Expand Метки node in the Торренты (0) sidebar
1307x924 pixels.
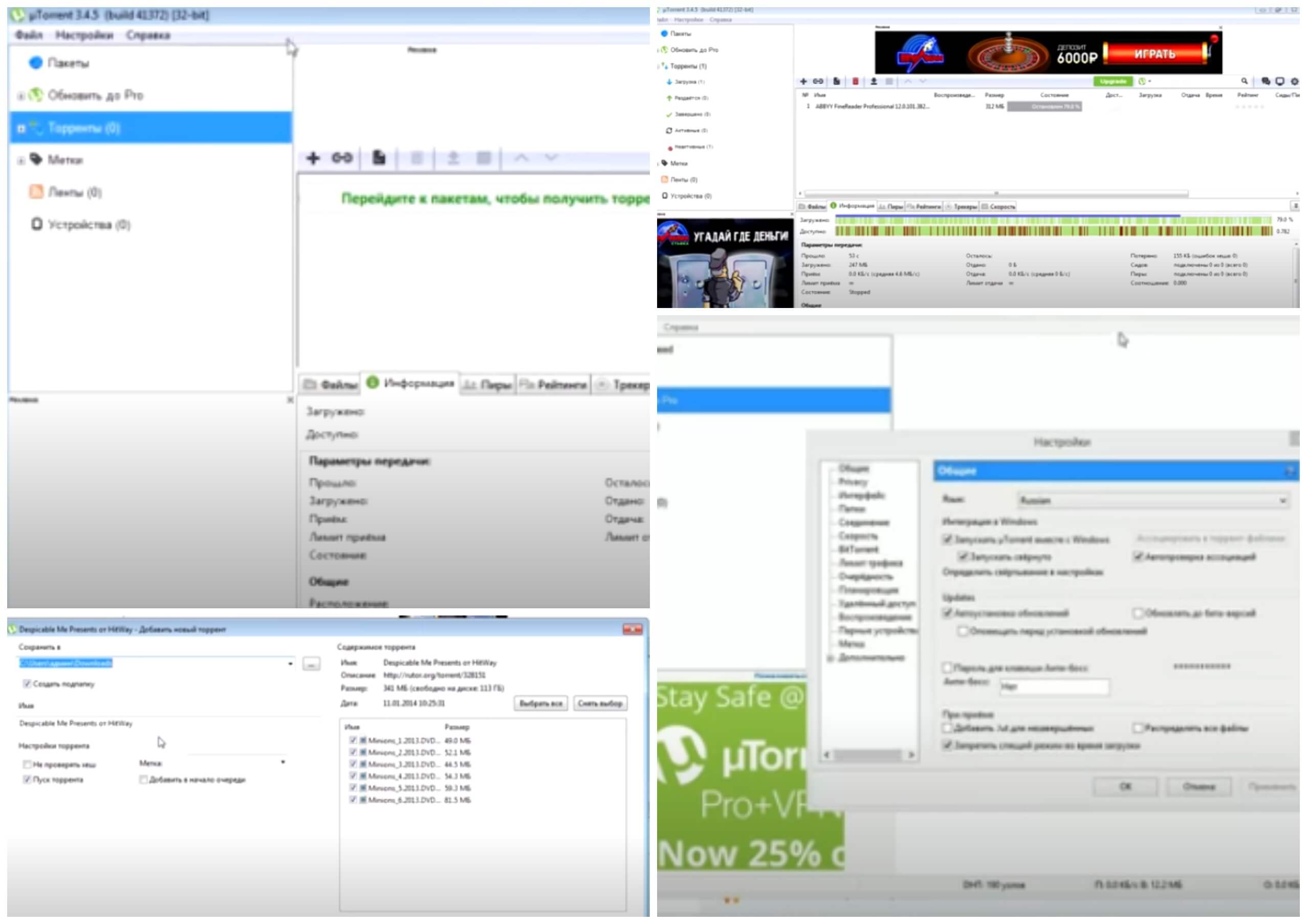(21, 161)
